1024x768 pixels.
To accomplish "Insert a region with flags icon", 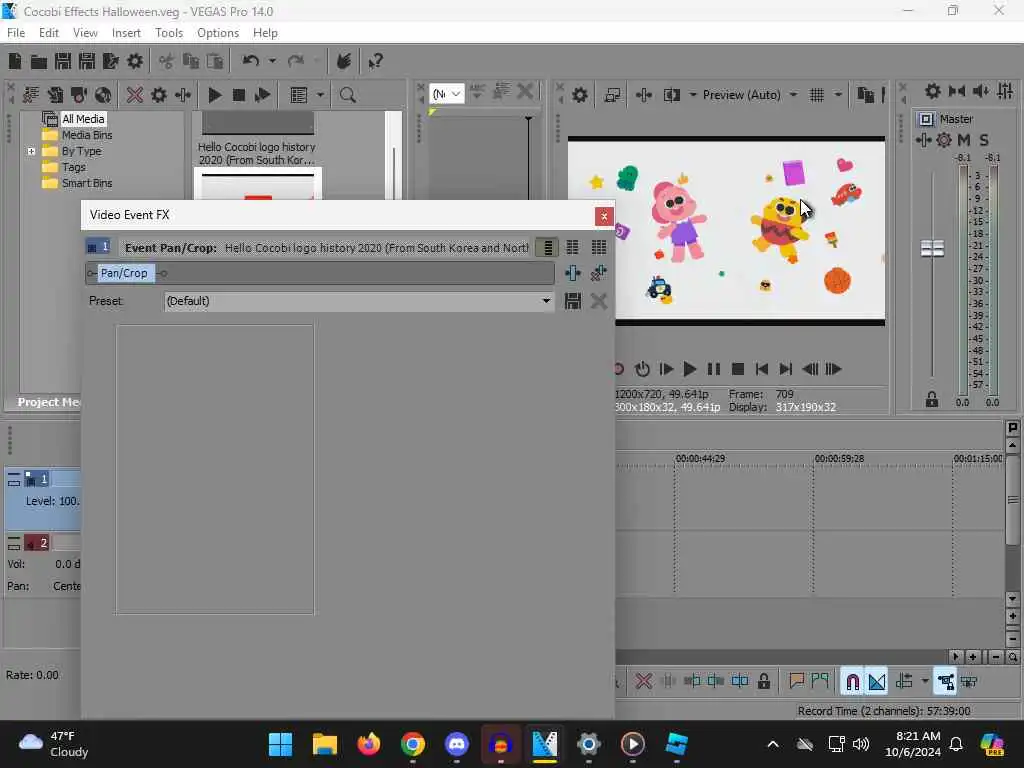I will (x=820, y=681).
